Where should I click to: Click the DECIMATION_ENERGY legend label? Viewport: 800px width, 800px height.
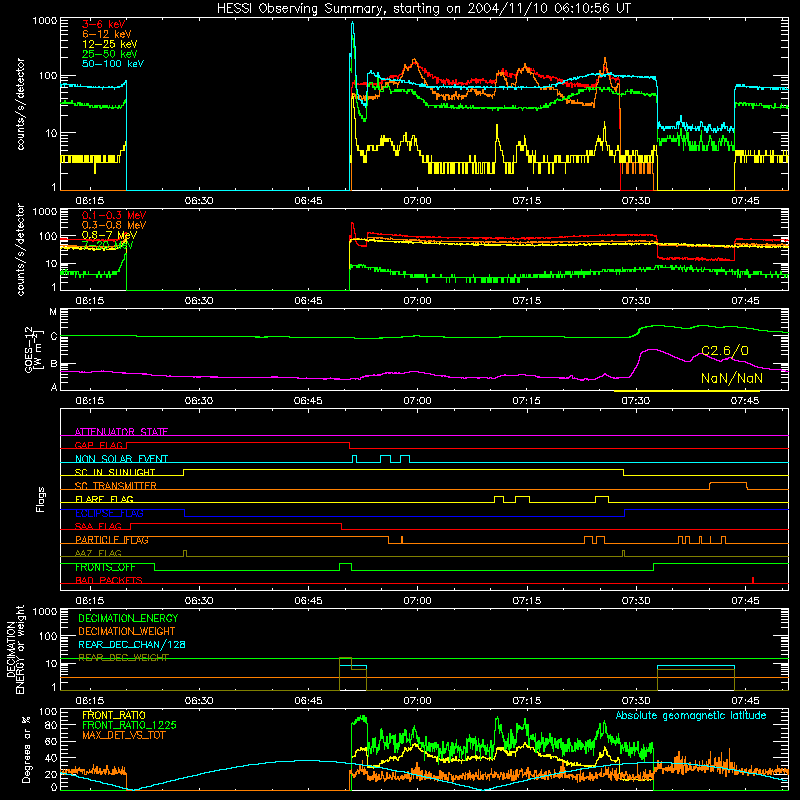128,618
